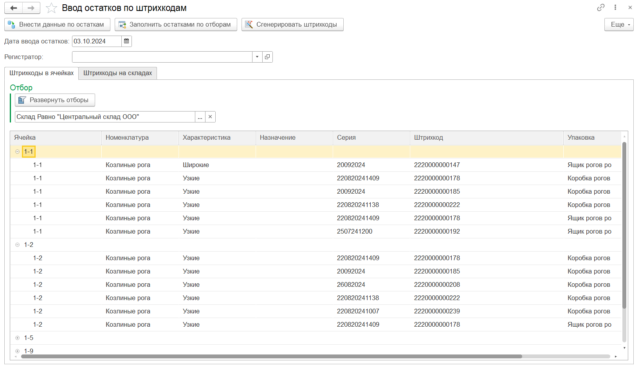
Task: Click Заполнить остатками по отборам
Action: click(x=176, y=24)
